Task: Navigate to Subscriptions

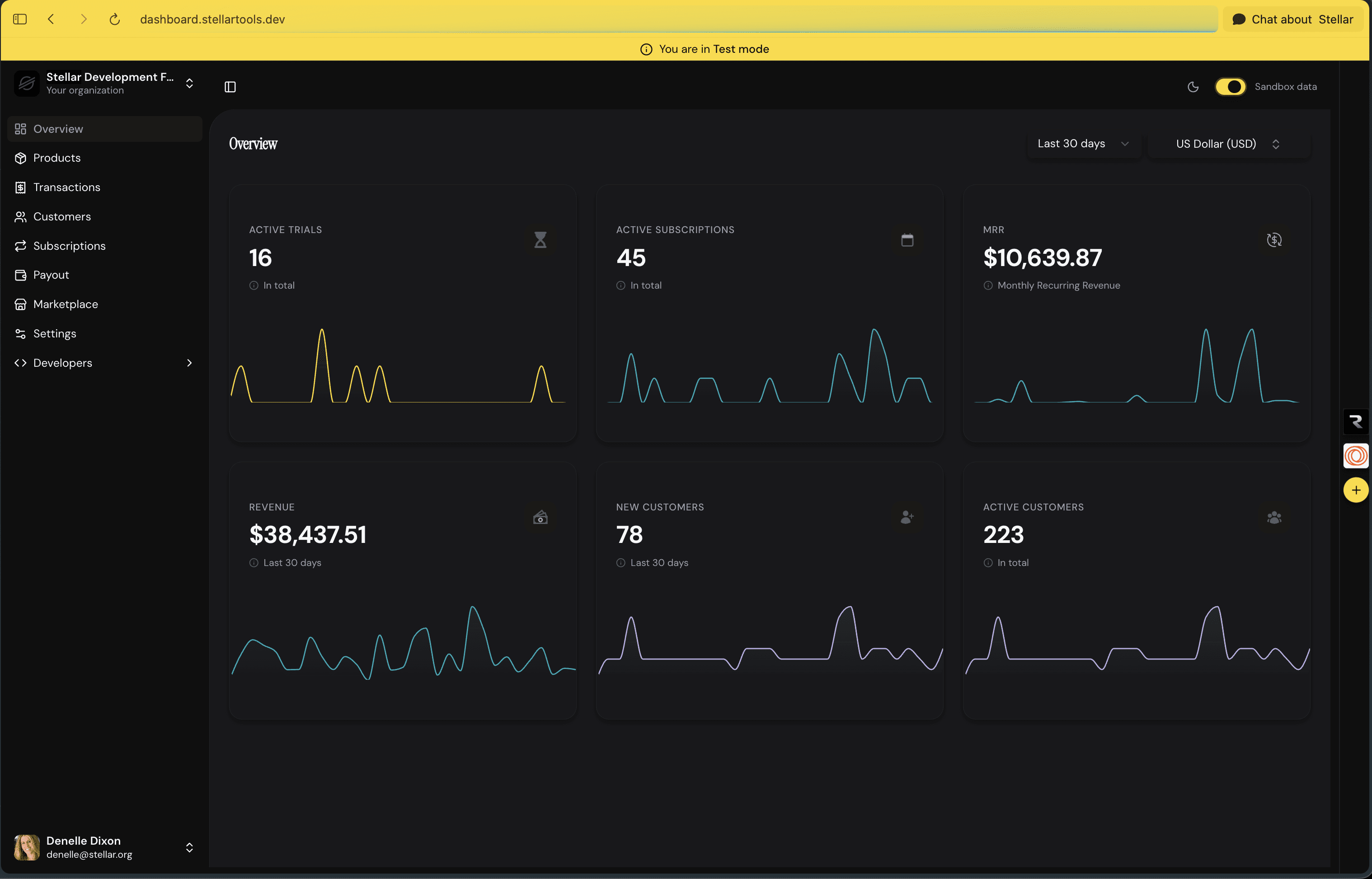Action: click(105, 246)
